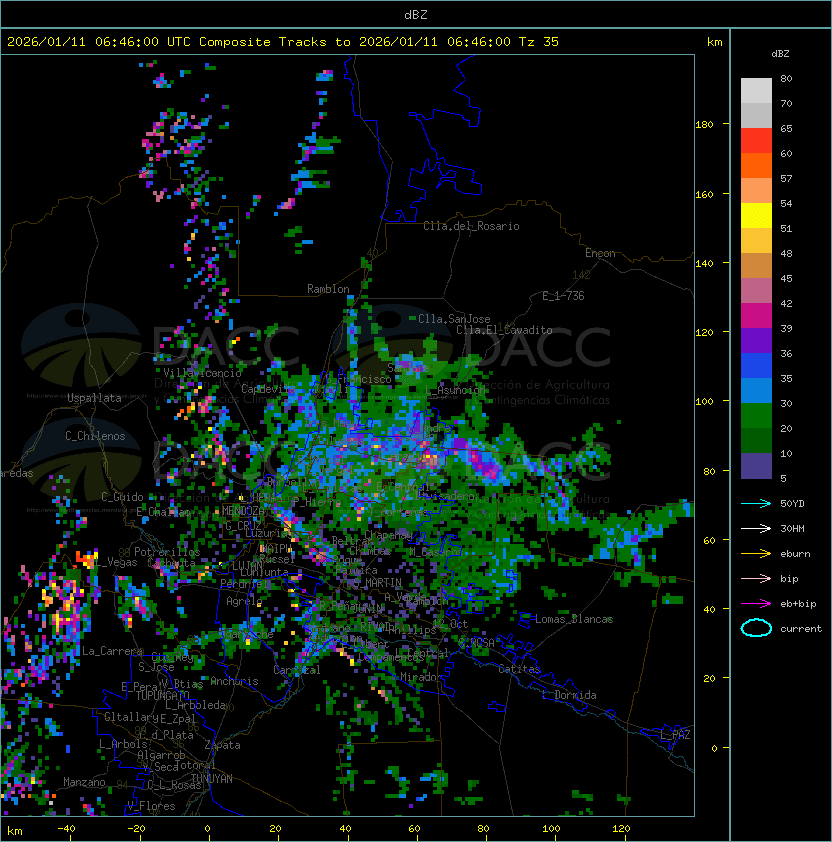
Task: Click the Clla.El_Cavadito place label
Action: (504, 330)
